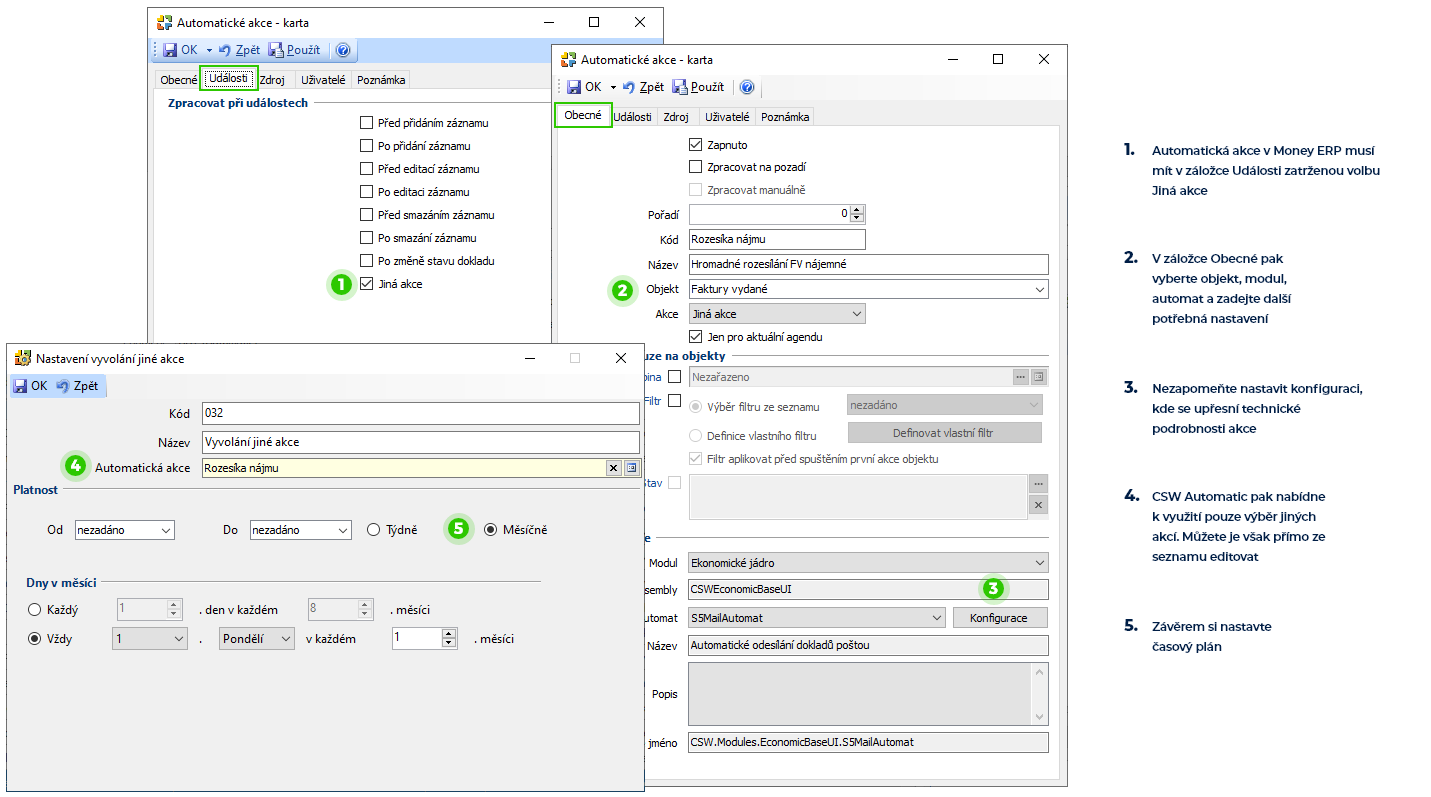Open the Akce dropdown showing Jiná akce
This screenshot has width=1431, height=797.
pos(777,314)
